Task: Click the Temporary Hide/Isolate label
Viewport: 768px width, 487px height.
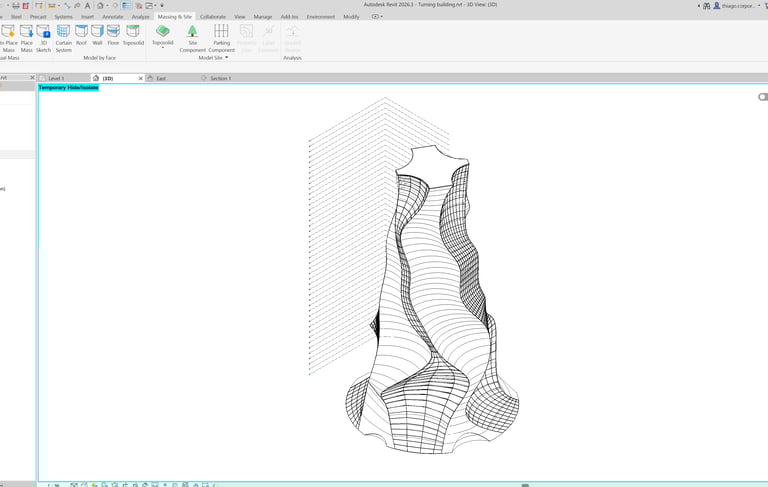Action: point(69,87)
